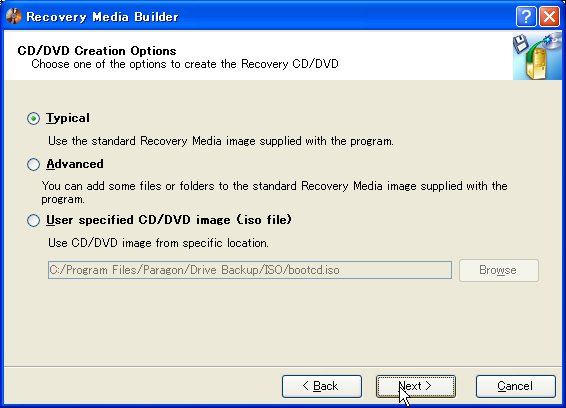
Task: Close the Recovery Media Builder window
Action: 549,17
